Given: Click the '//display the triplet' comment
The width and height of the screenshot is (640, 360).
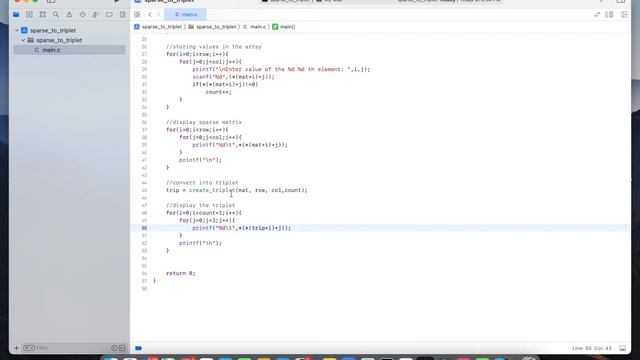Looking at the screenshot, I should coord(200,206).
